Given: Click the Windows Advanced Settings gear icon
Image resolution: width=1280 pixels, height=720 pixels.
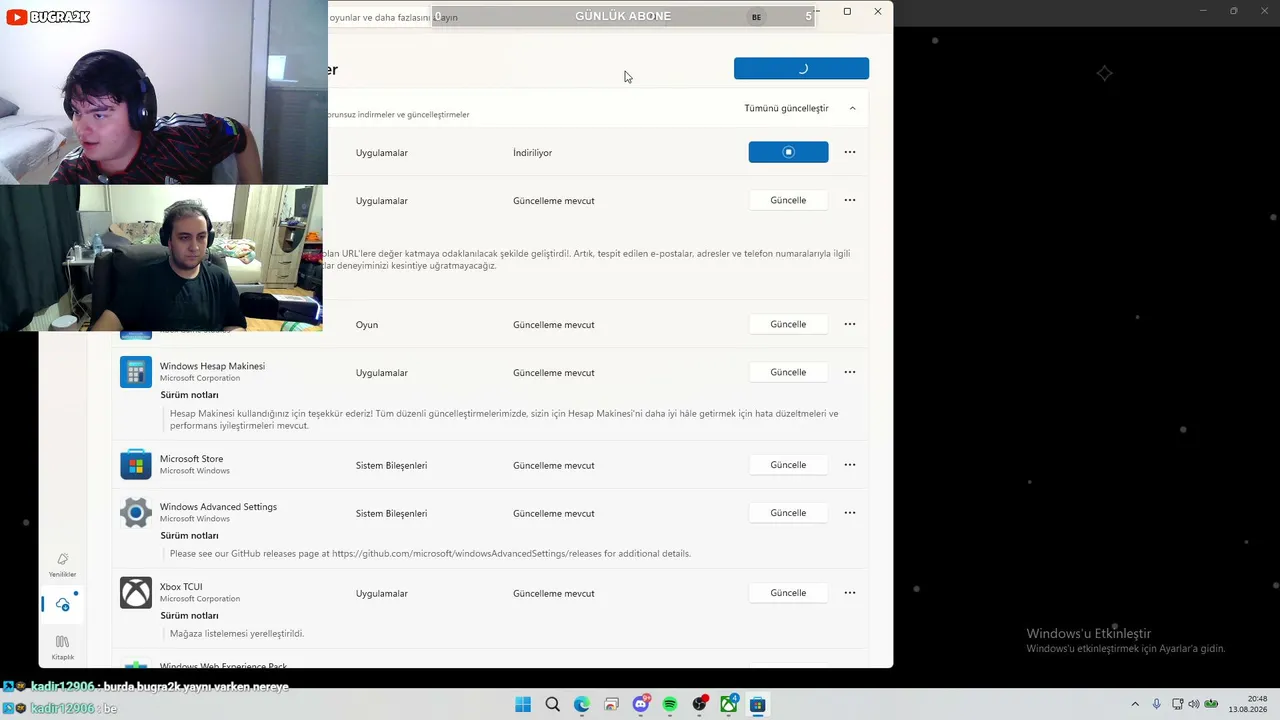Looking at the screenshot, I should pyautogui.click(x=136, y=513).
